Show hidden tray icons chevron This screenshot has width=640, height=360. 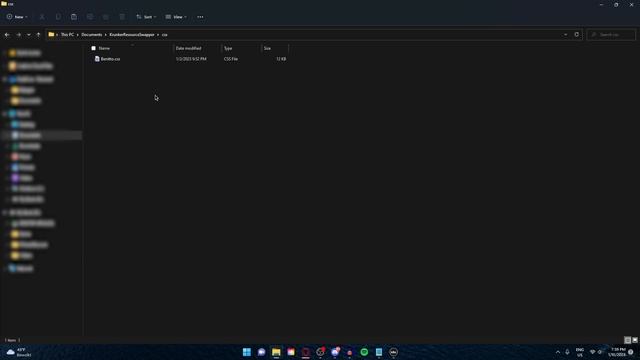click(x=558, y=352)
